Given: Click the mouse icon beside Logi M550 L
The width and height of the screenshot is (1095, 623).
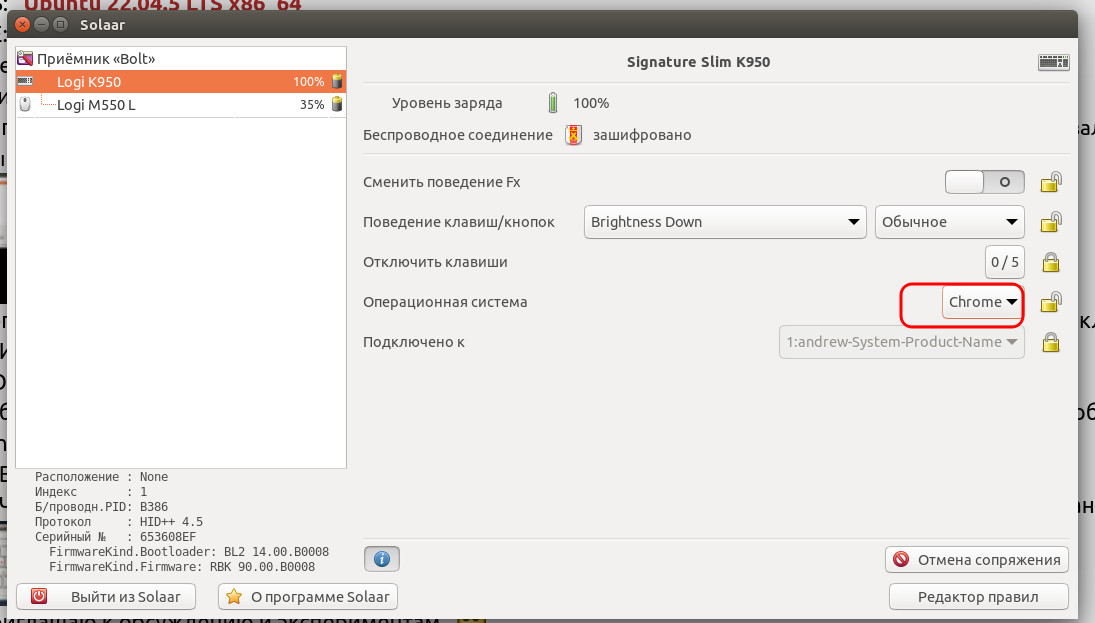Looking at the screenshot, I should tap(25, 105).
